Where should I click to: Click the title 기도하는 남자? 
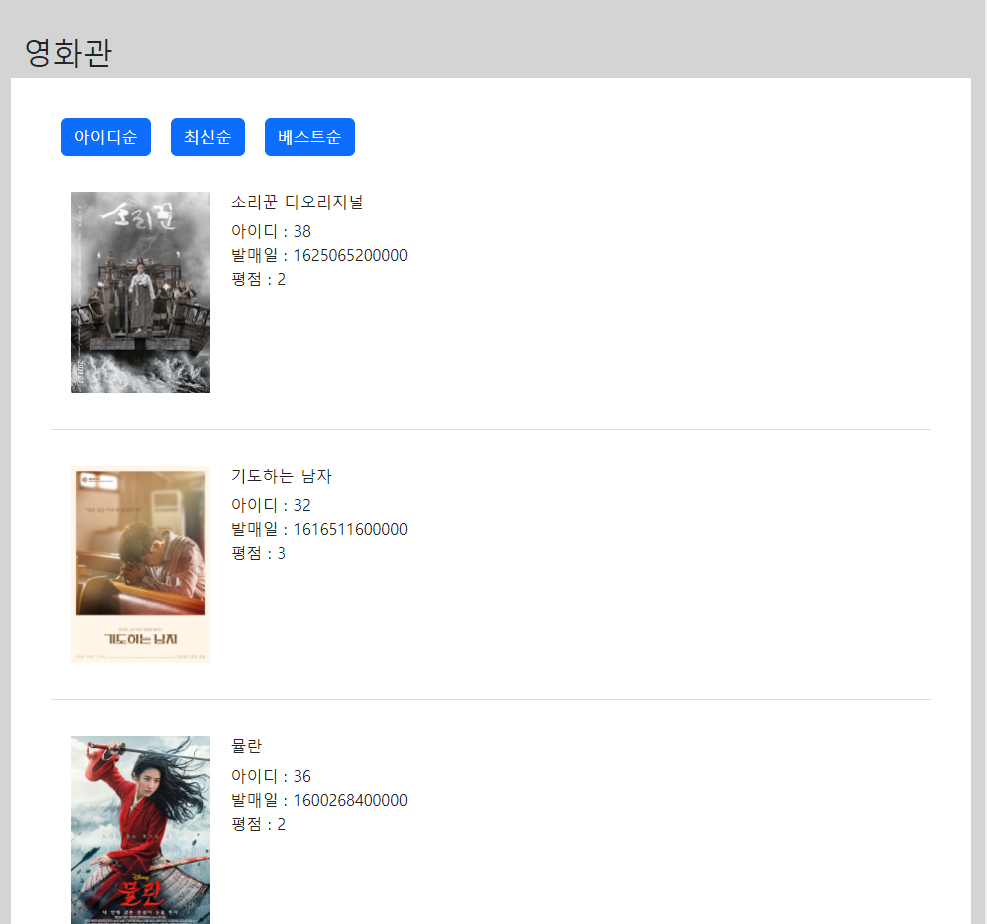(281, 476)
